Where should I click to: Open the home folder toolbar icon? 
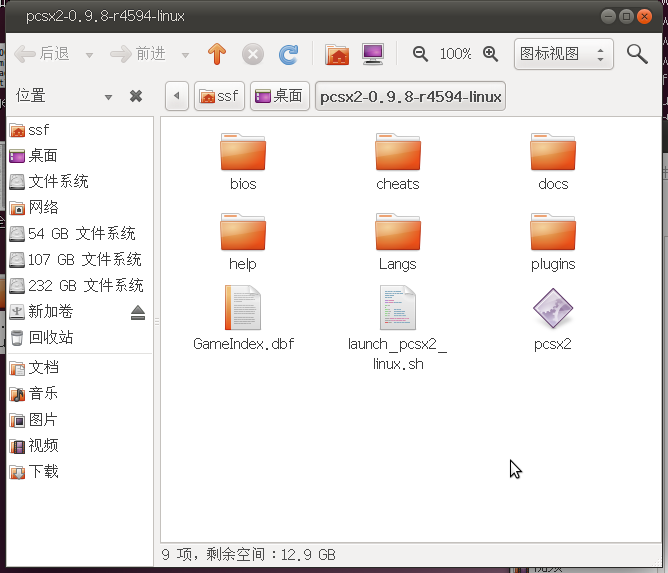click(337, 55)
